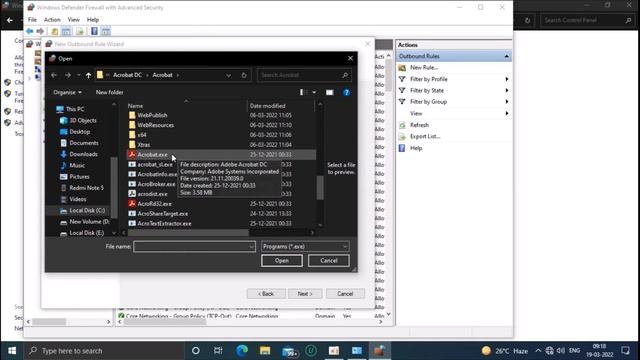
Task: Click the Acrobat DC breadcrumb
Action: (127, 75)
